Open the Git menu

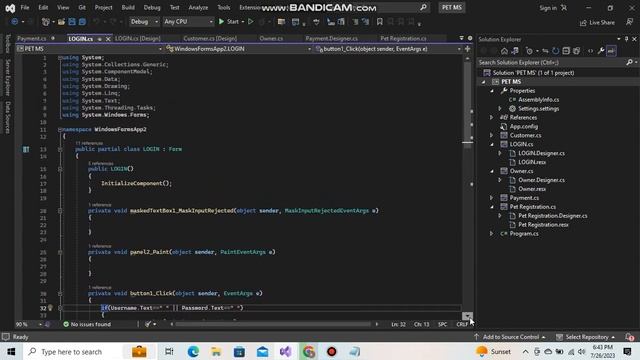coord(82,7)
